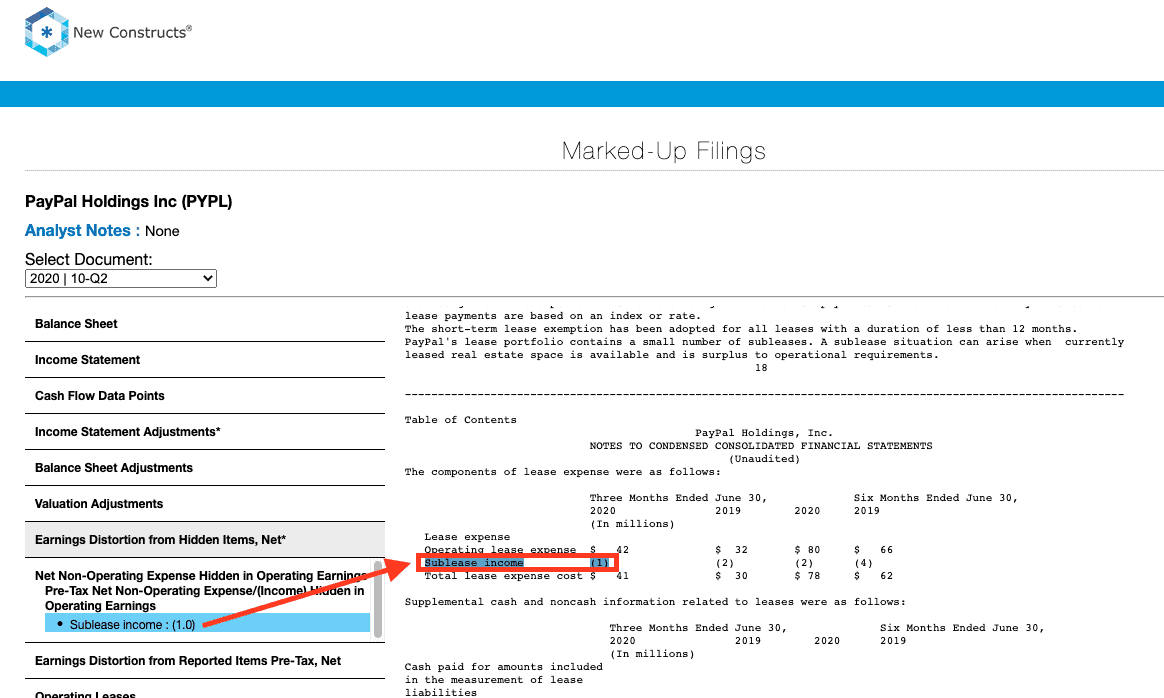The width and height of the screenshot is (1164, 698).
Task: Select the Balance Sheet section
Action: click(x=205, y=324)
